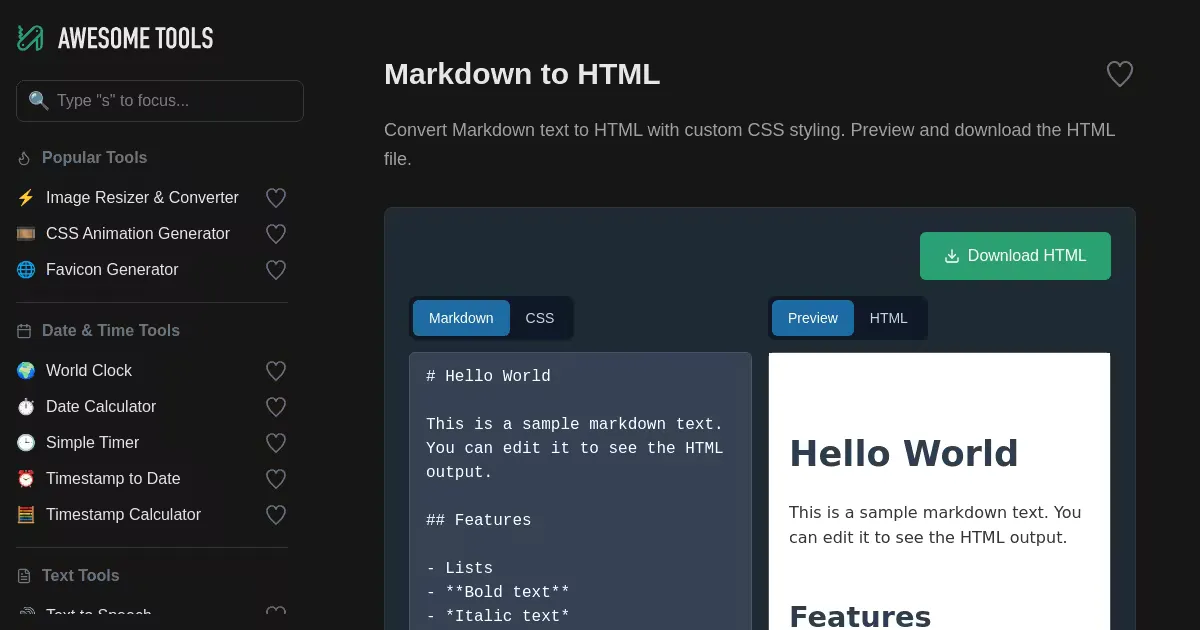The image size is (1200, 630).
Task: Toggle favorite heart for World Clock
Action: tap(276, 371)
